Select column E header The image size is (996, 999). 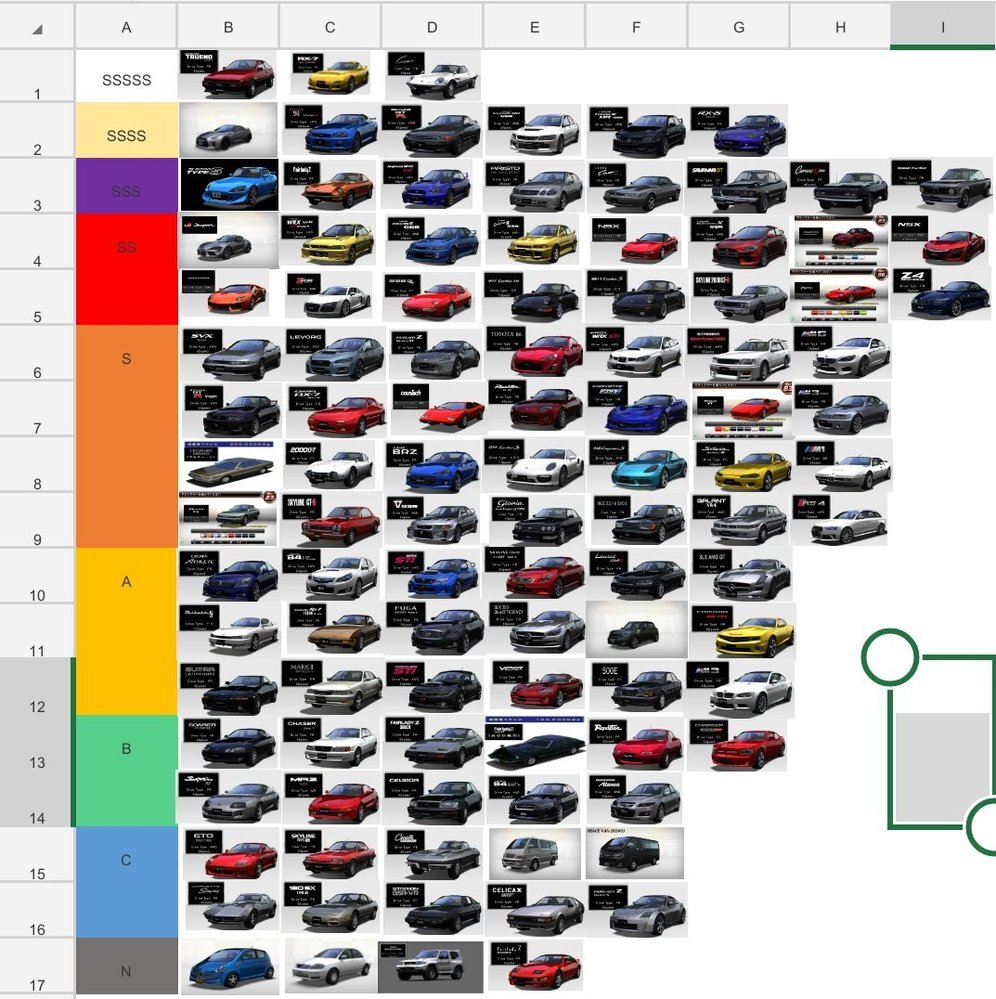[x=534, y=27]
